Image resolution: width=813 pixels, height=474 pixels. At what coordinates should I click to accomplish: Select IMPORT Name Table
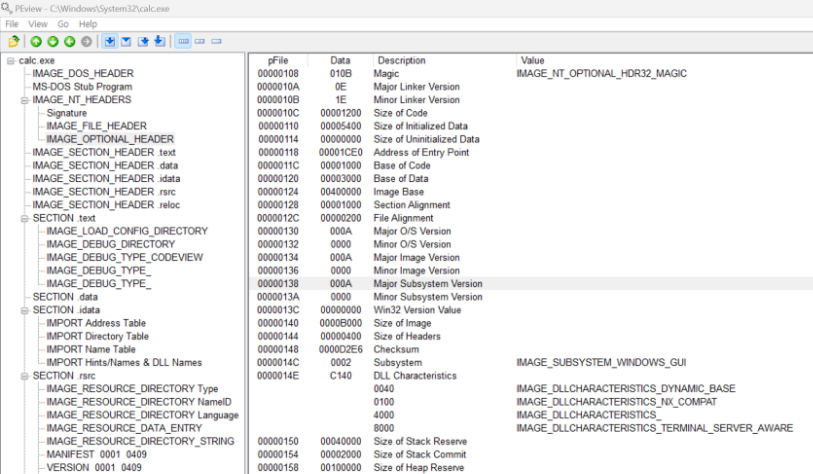(91, 350)
